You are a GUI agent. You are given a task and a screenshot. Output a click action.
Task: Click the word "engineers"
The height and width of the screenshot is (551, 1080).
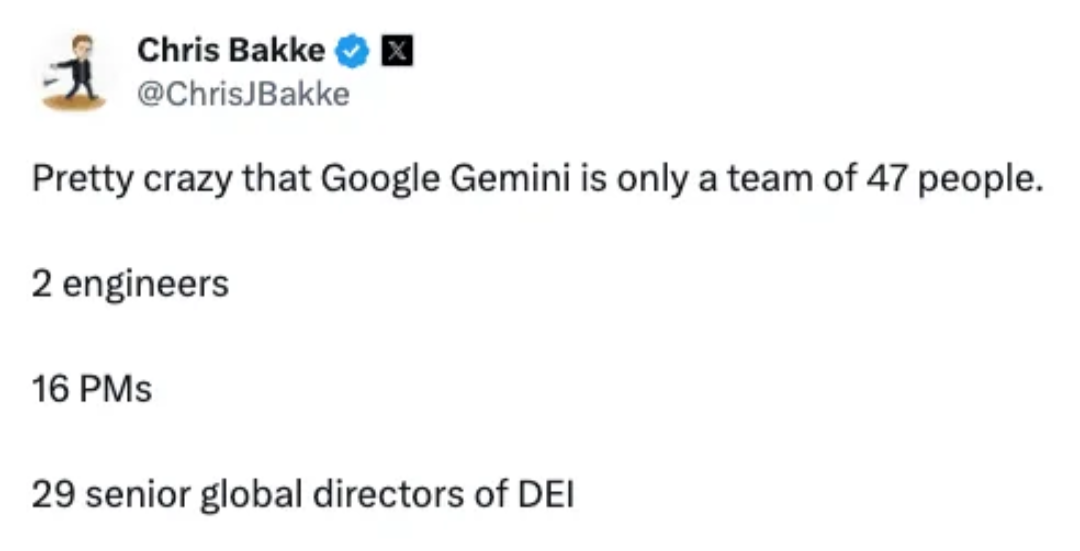[144, 287]
